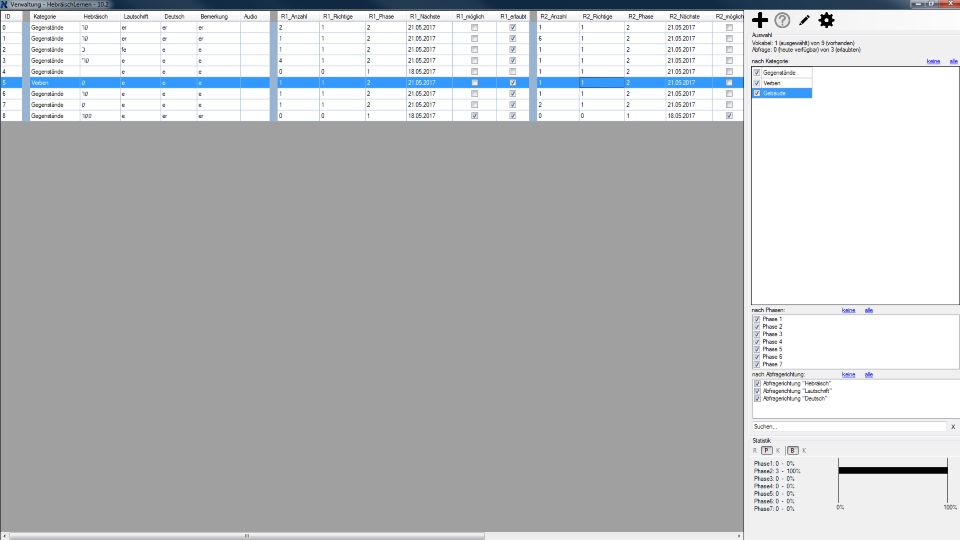Click "alle" link next to nach Phasen
960x540 pixels.
(x=869, y=310)
